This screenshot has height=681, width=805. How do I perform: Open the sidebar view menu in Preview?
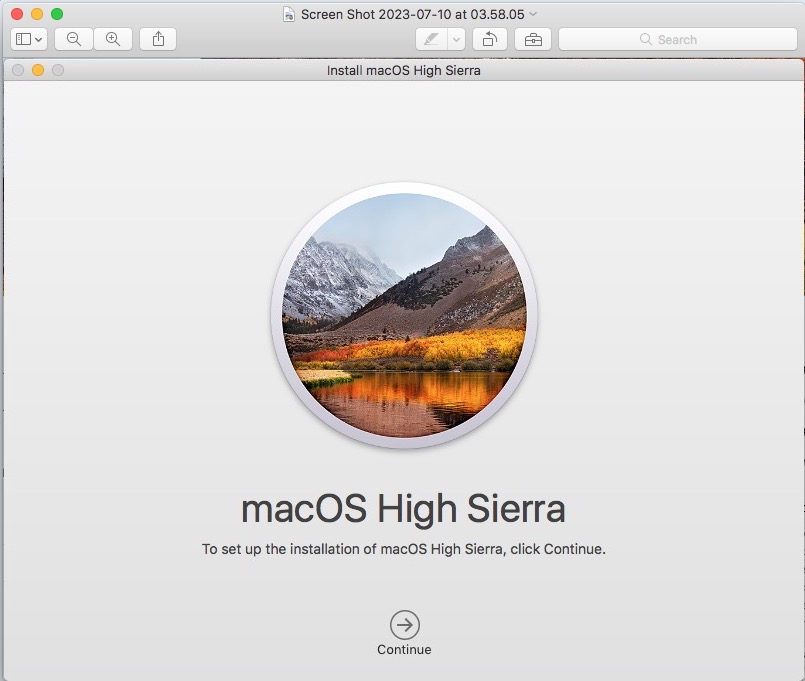29,39
